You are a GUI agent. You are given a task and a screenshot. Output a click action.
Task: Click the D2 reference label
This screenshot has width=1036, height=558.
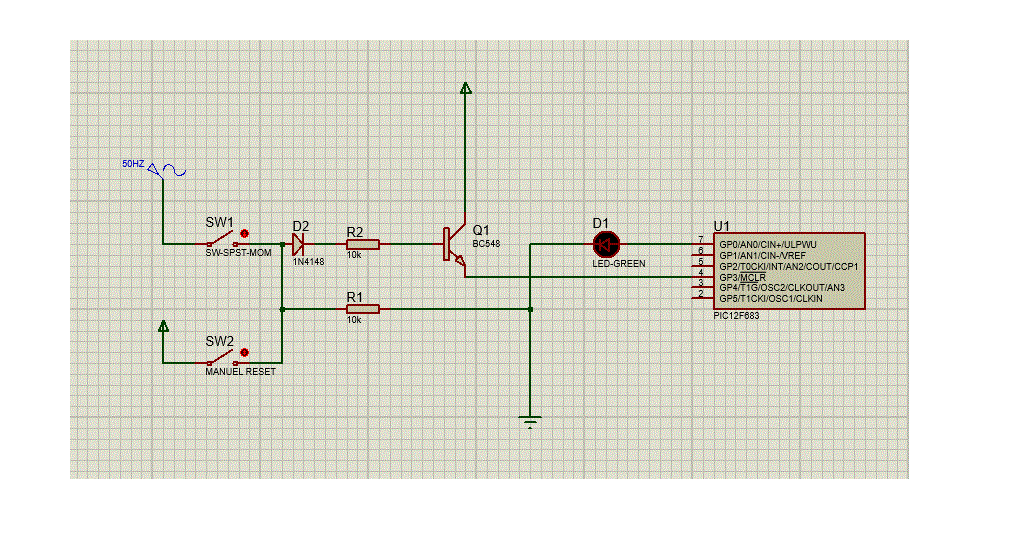[301, 226]
